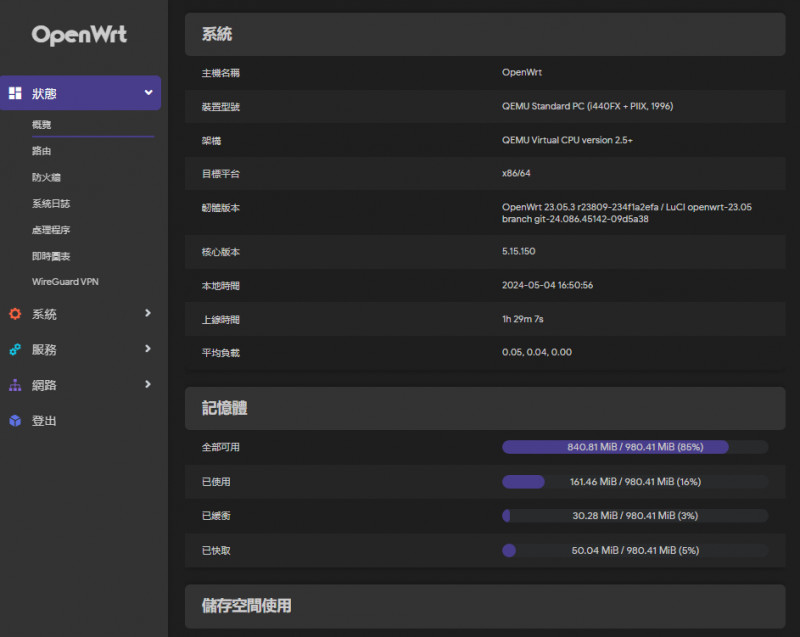Collapse the 狀態 menu chevron
This screenshot has width=800, height=637.
[x=148, y=93]
